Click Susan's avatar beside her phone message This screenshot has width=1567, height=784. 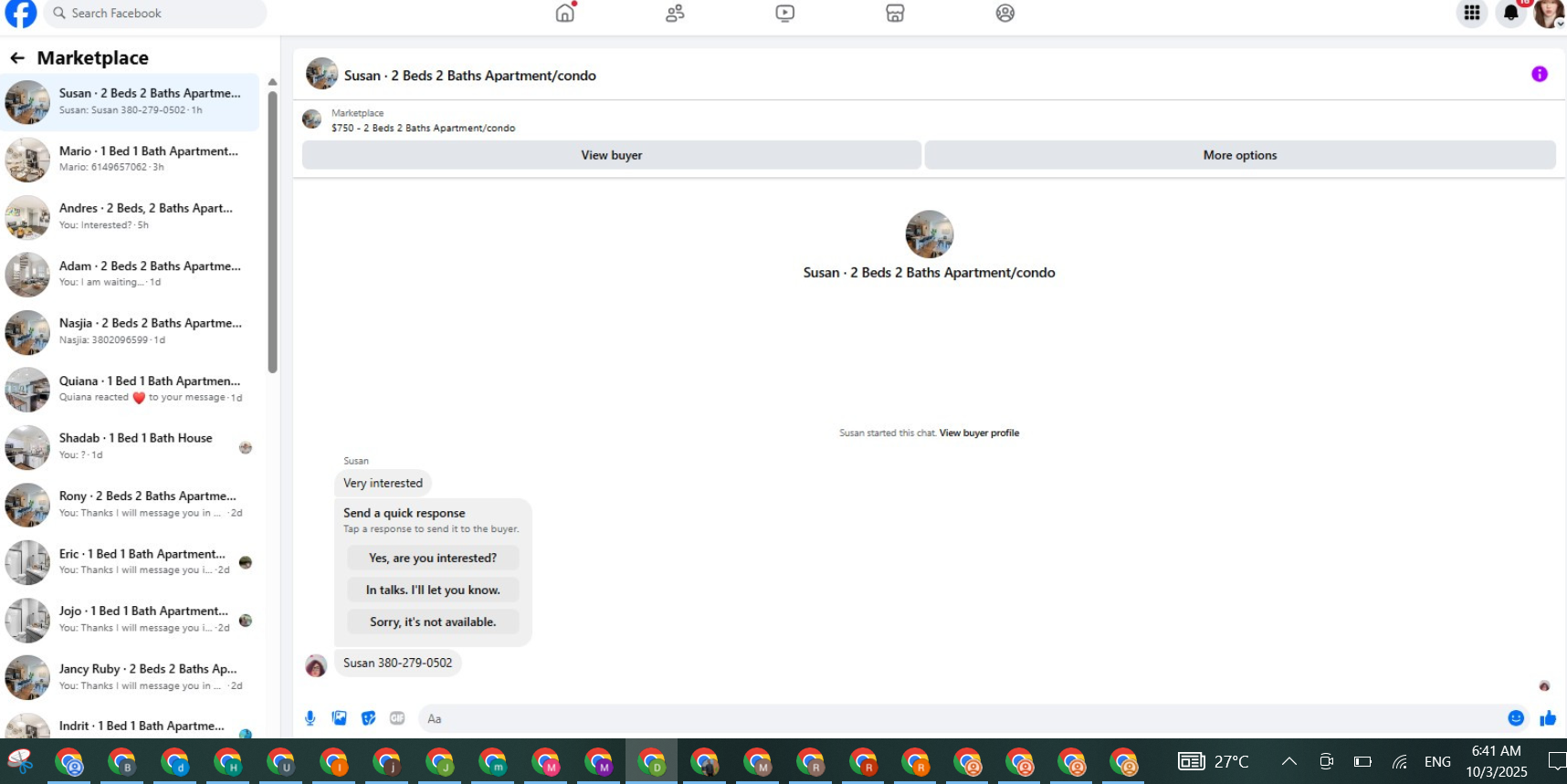click(316, 665)
